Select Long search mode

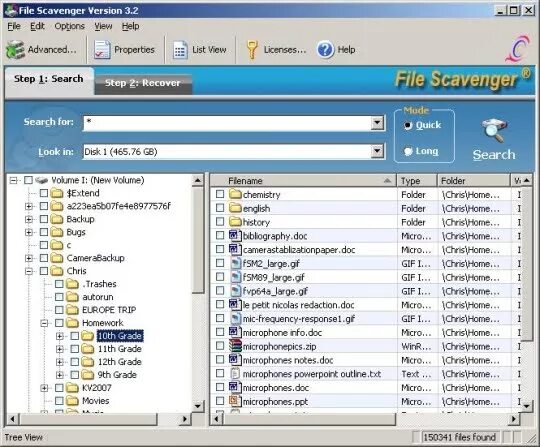tap(408, 151)
